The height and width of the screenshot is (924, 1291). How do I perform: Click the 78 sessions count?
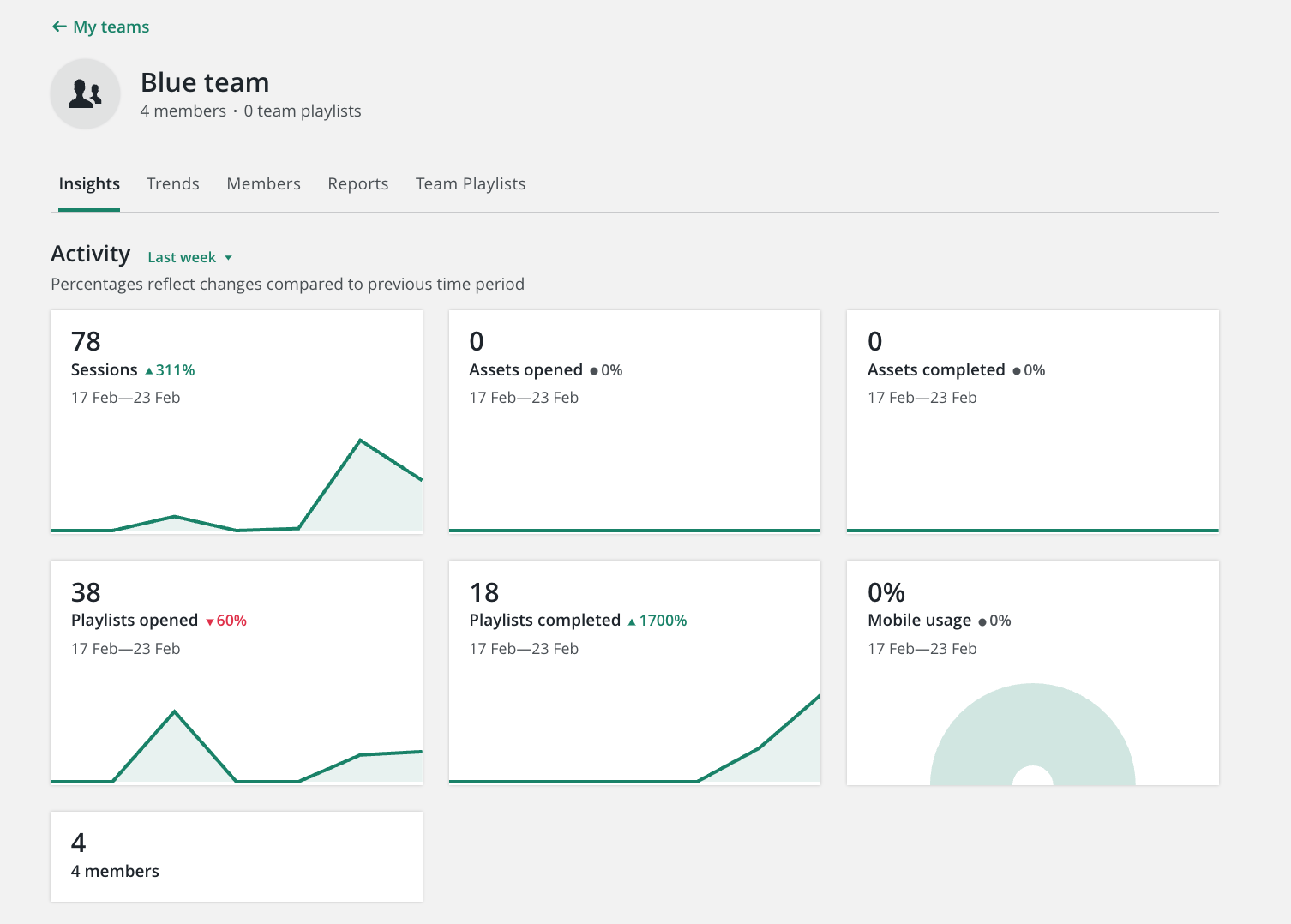(86, 341)
